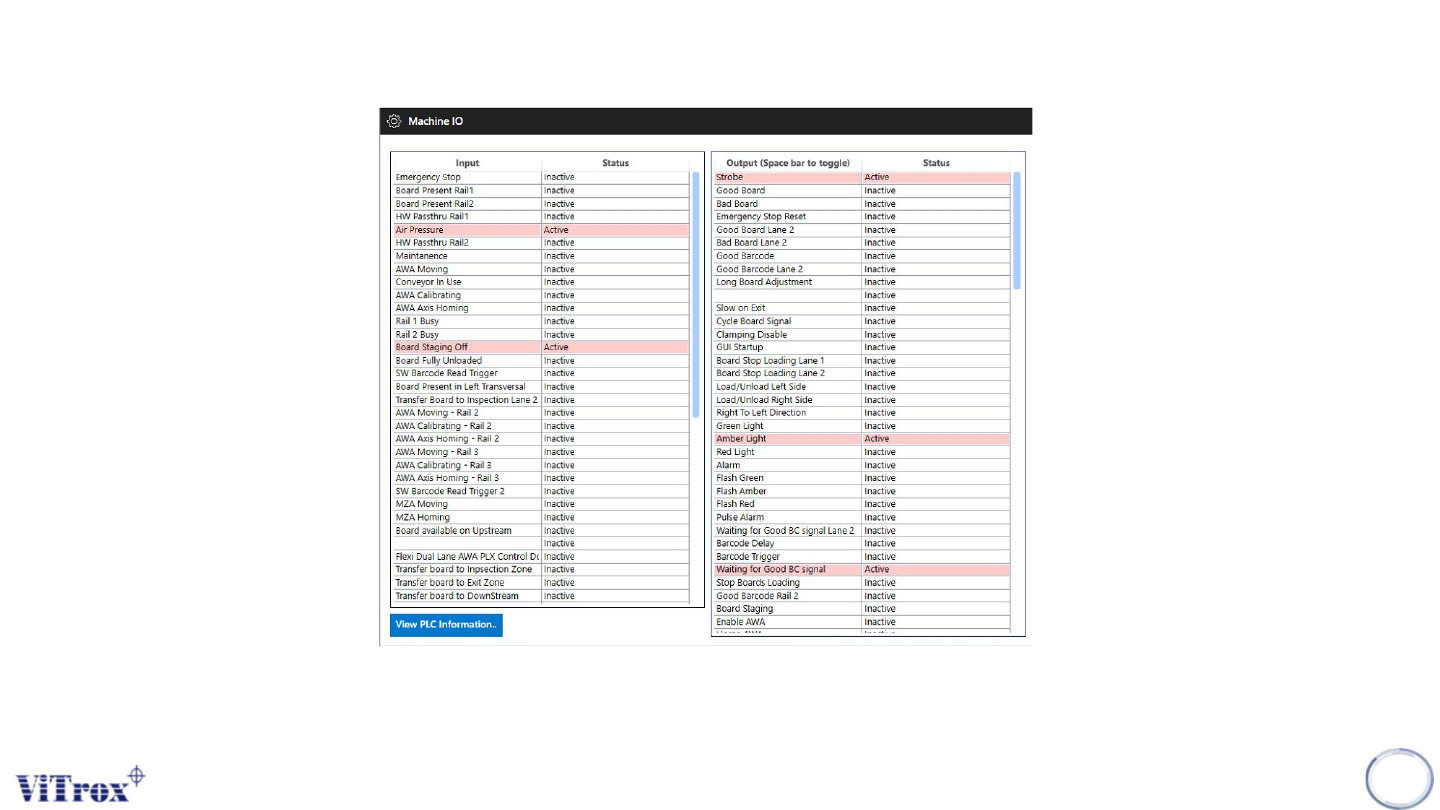This screenshot has width=1440, height=810.
Task: Select the Maintanence input row
Action: click(541, 255)
